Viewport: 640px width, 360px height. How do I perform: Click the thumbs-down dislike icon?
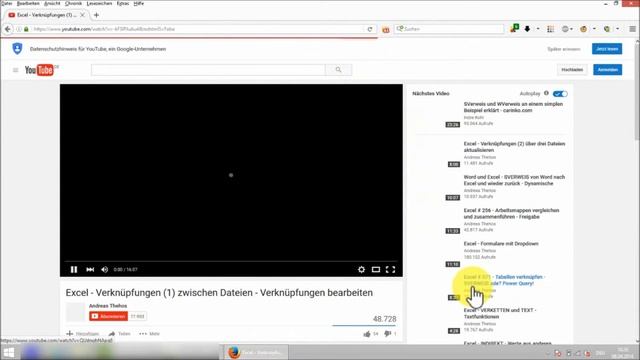pos(387,334)
